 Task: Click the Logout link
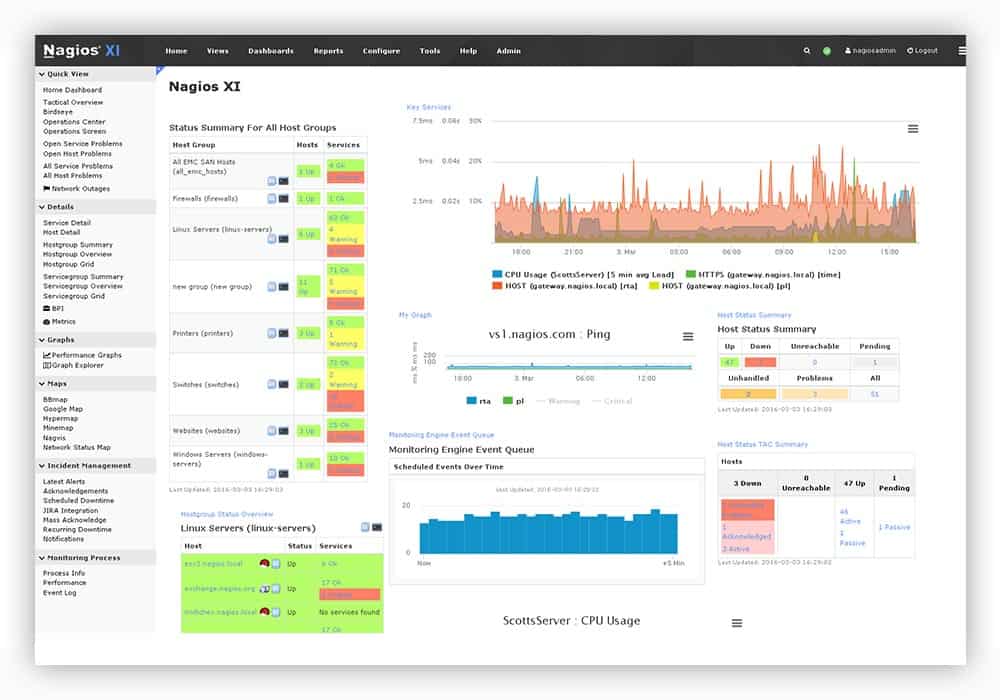pos(921,50)
